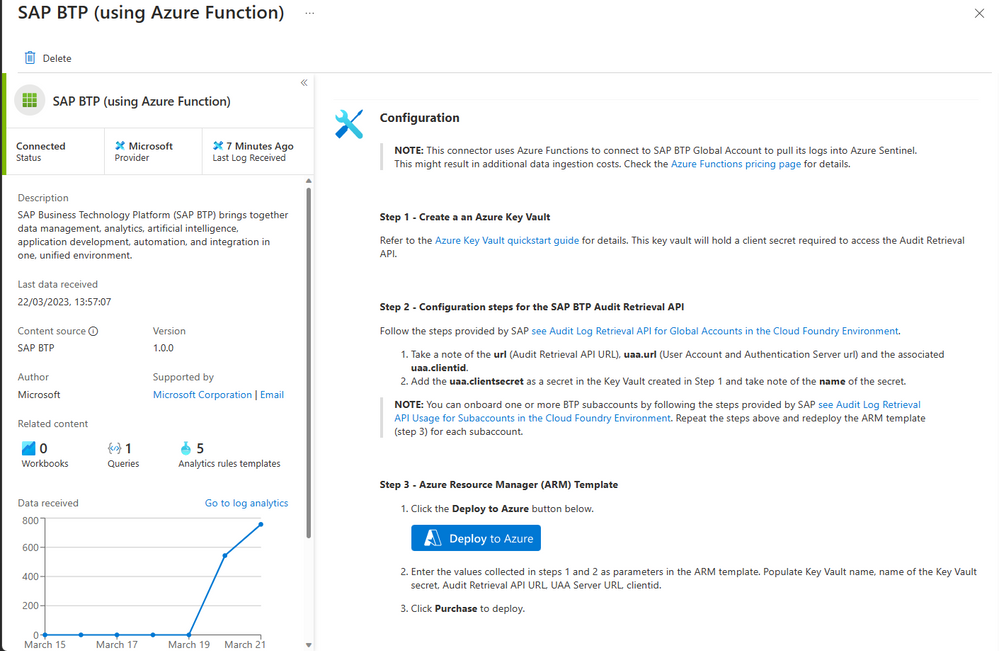Click the Azure logo on the Deploy button
The height and width of the screenshot is (651, 999).
[433, 538]
